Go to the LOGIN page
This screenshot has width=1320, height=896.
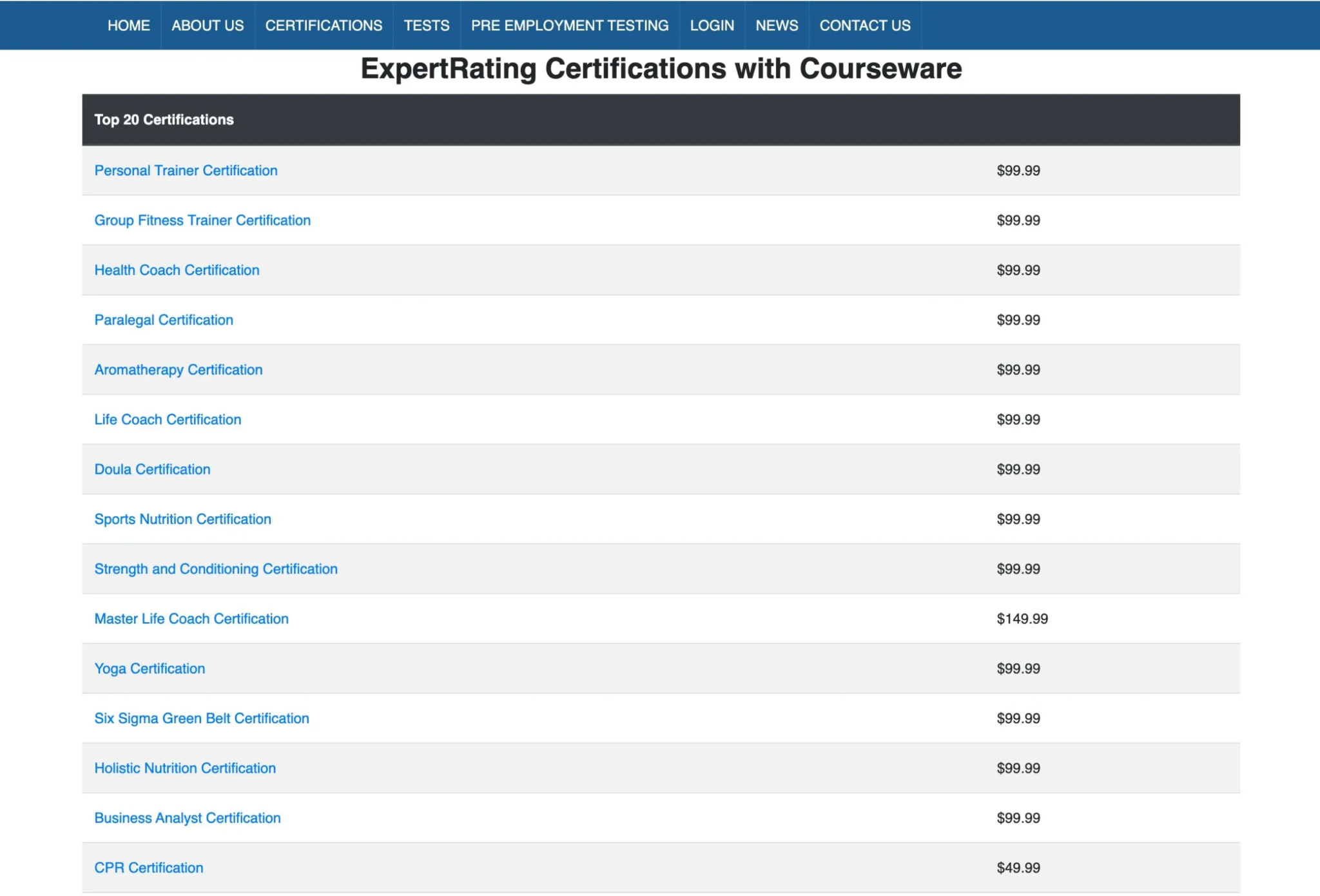coord(712,25)
